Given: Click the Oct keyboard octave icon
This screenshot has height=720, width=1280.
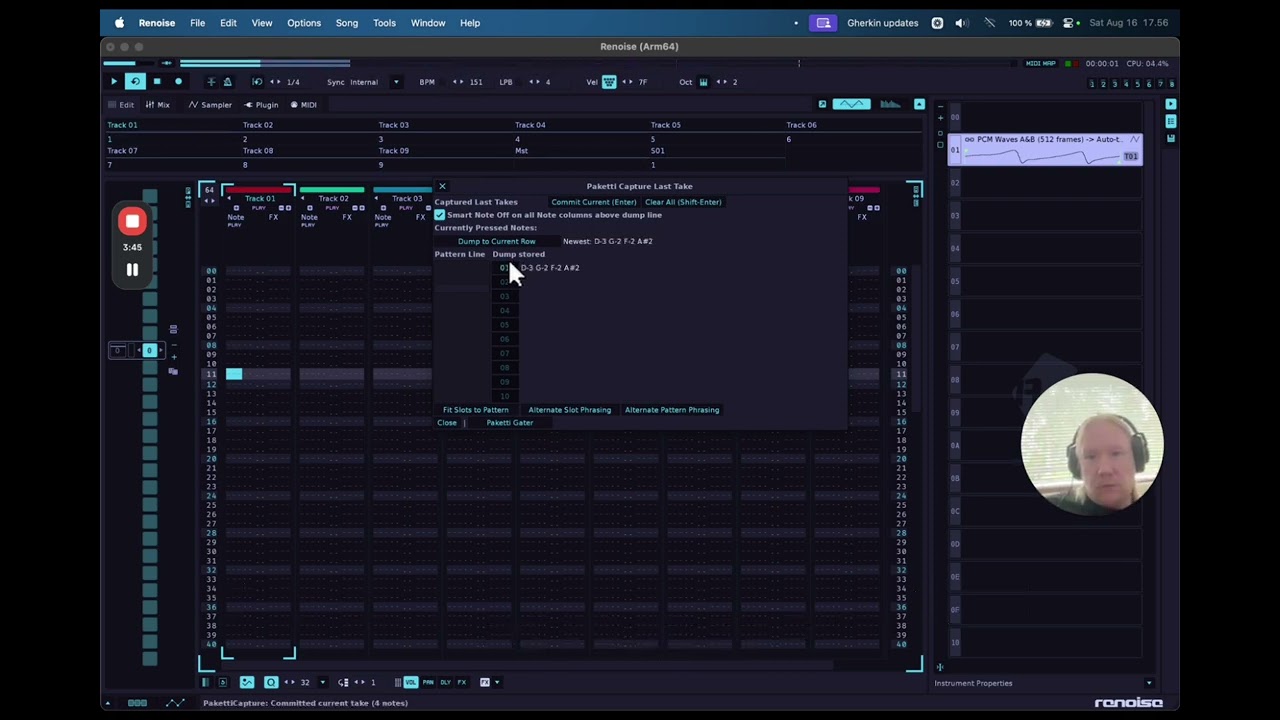Looking at the screenshot, I should tap(703, 82).
